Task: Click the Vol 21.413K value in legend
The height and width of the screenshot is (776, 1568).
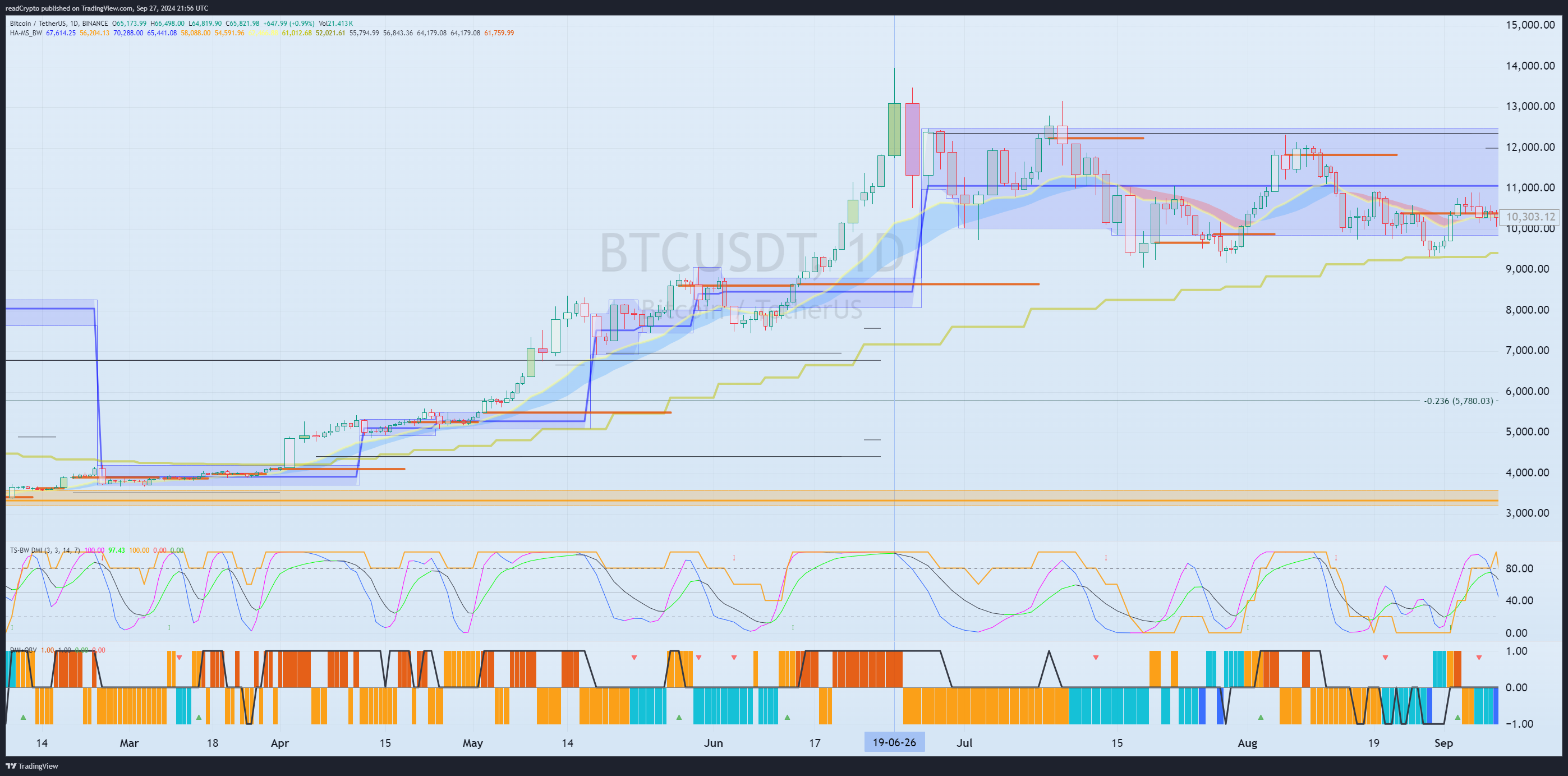Action: [336, 24]
